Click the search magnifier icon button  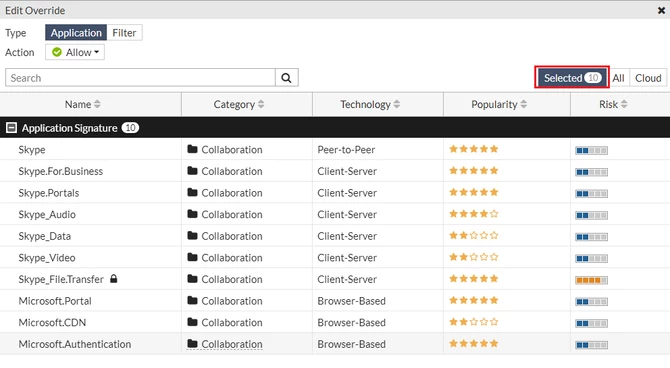pyautogui.click(x=287, y=78)
